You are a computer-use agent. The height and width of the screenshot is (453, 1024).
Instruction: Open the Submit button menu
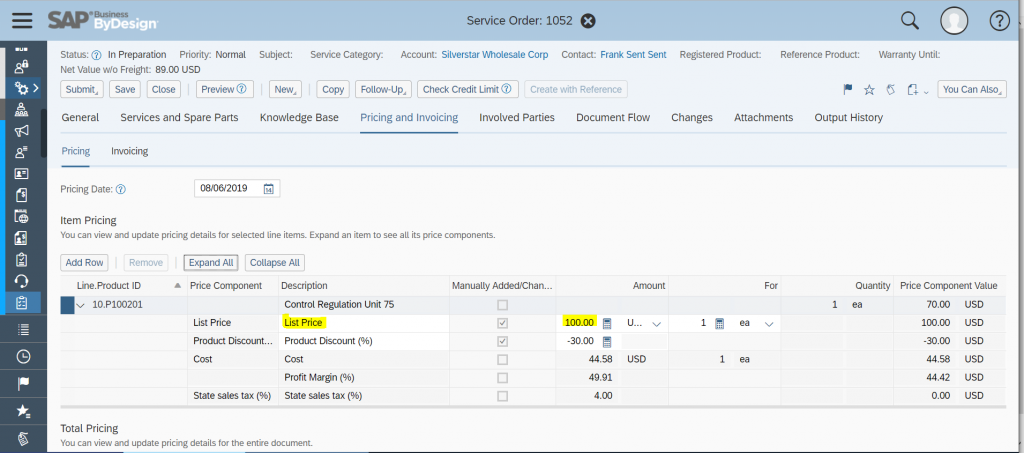tap(82, 89)
